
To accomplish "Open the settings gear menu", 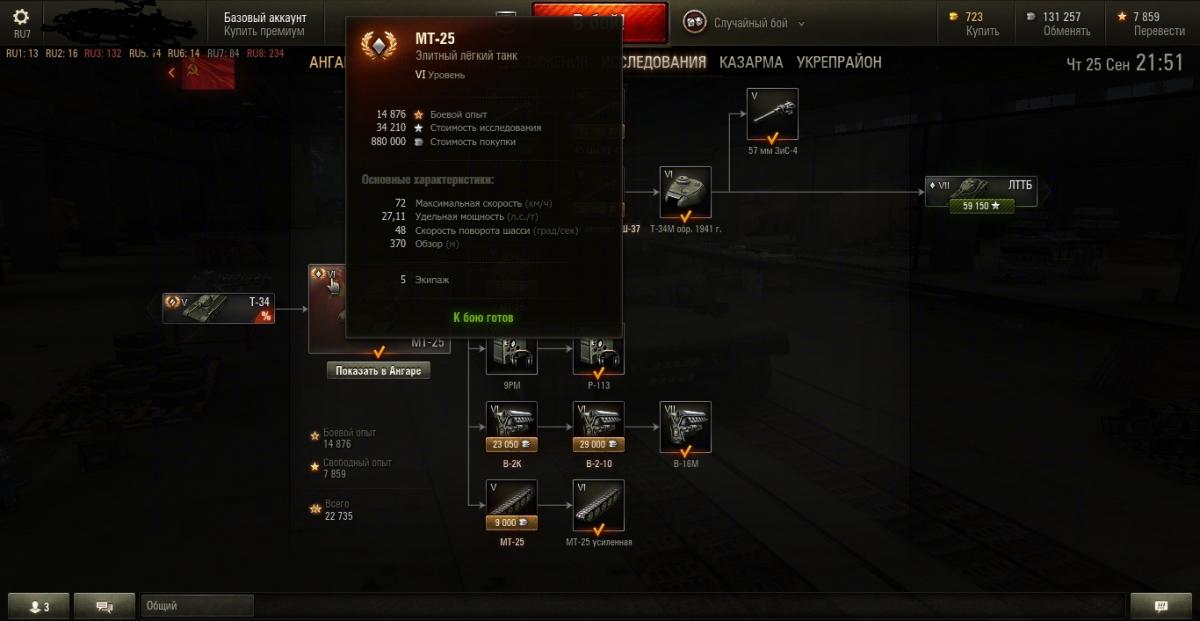I will coord(21,17).
